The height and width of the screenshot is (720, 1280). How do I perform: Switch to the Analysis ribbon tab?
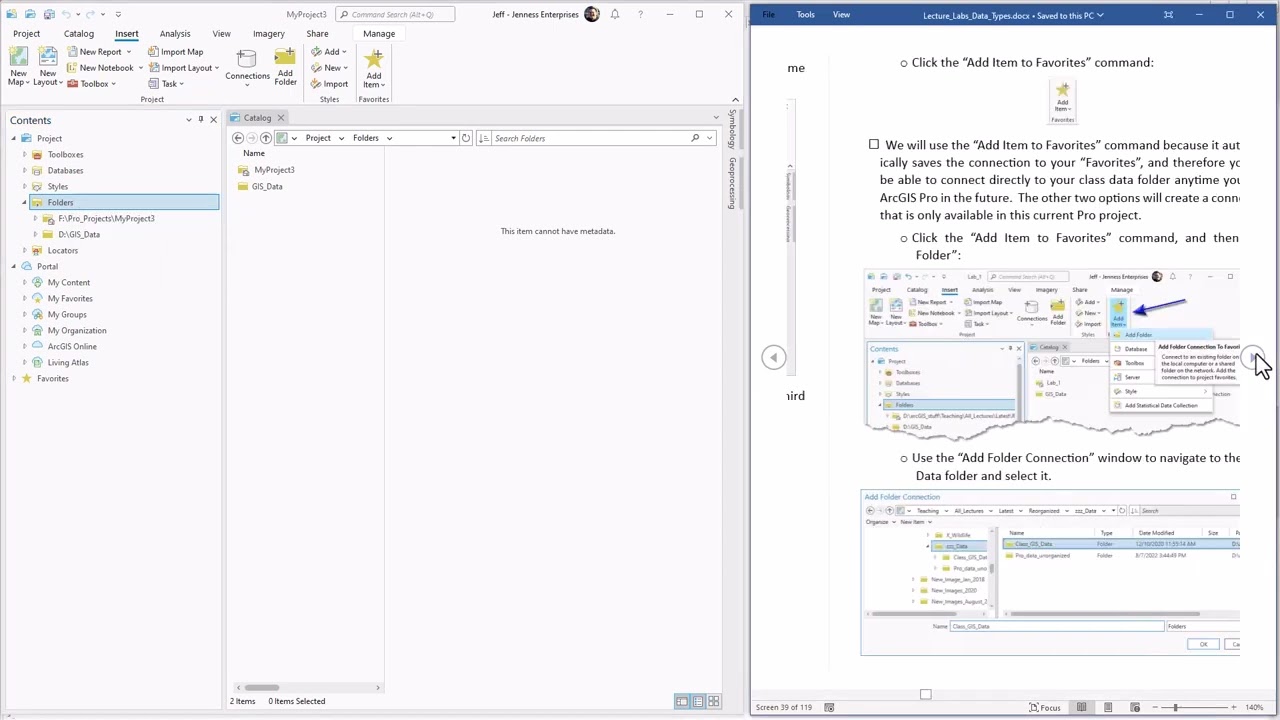click(x=175, y=34)
